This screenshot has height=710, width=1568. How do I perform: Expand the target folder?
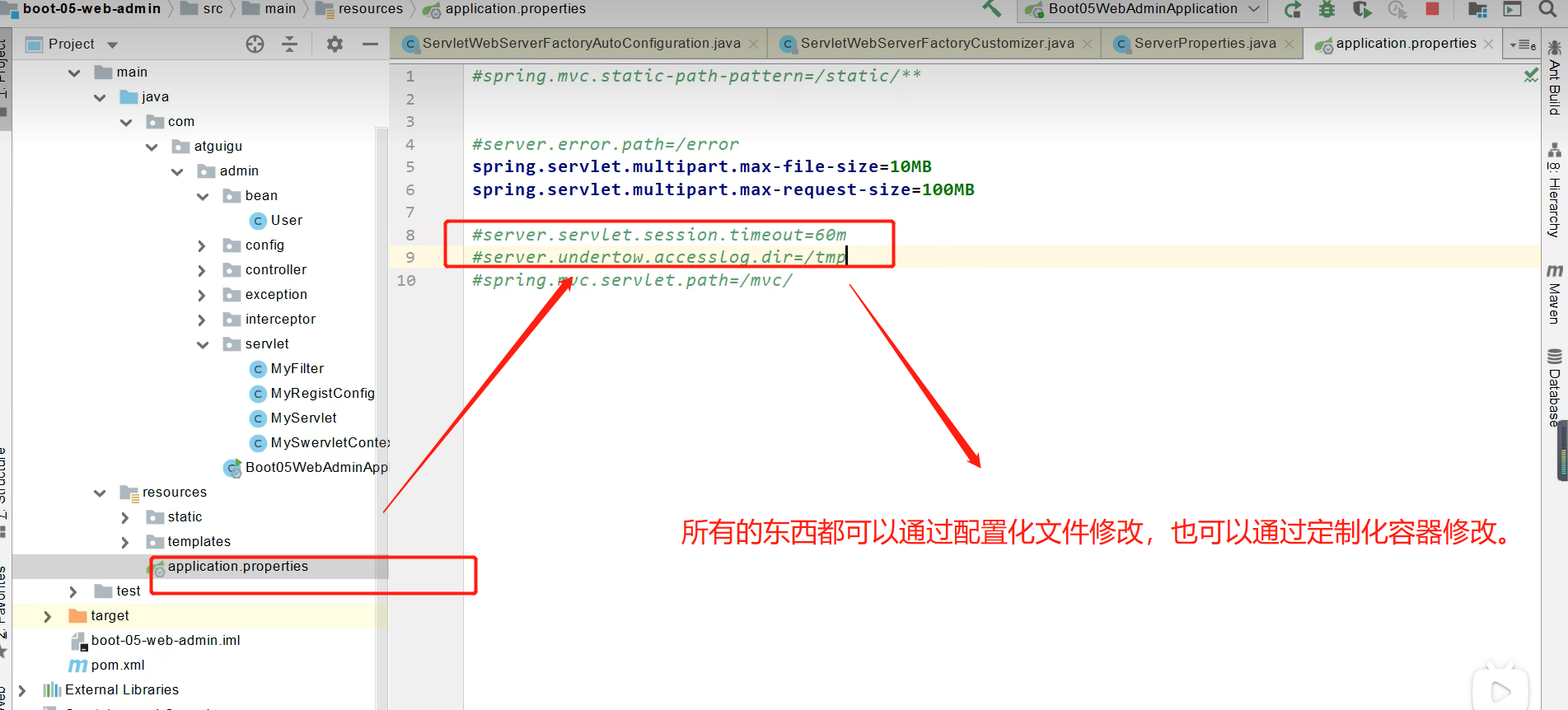48,616
